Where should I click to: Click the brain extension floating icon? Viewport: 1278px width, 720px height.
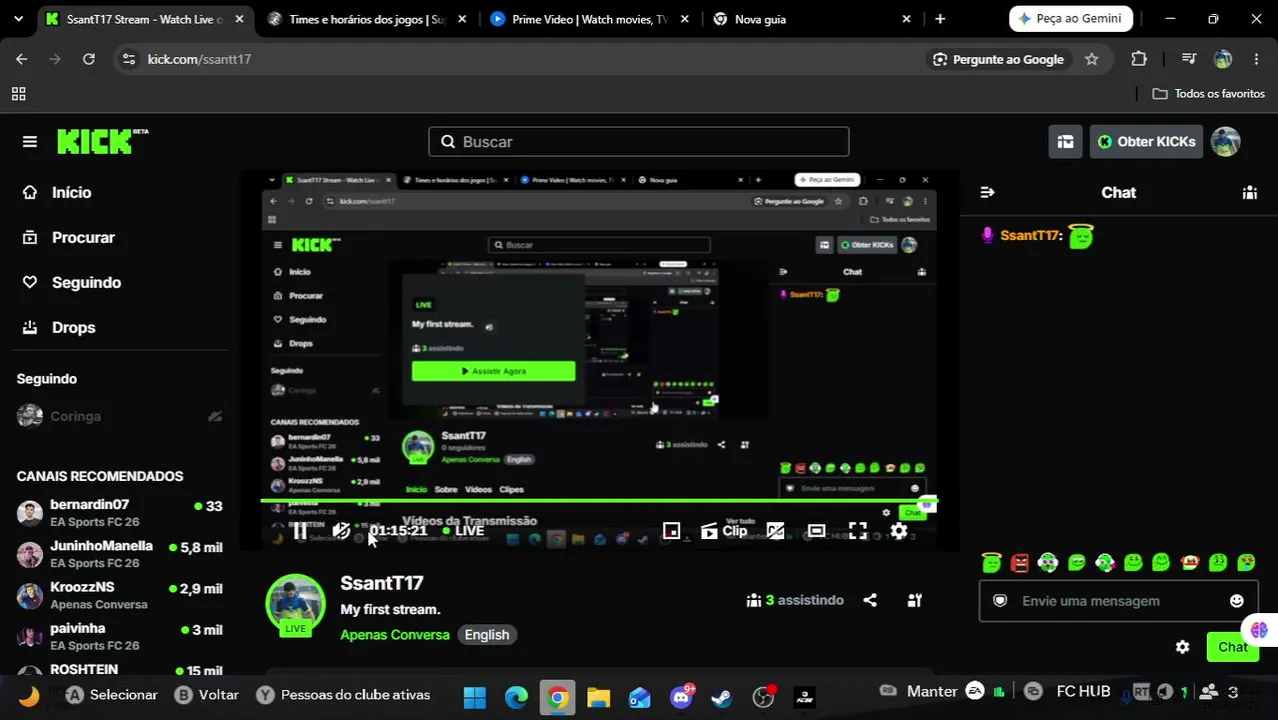(1259, 630)
